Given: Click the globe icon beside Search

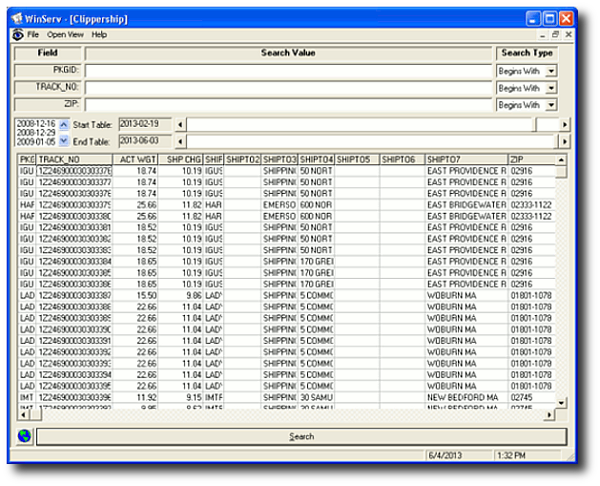Looking at the screenshot, I should (24, 436).
